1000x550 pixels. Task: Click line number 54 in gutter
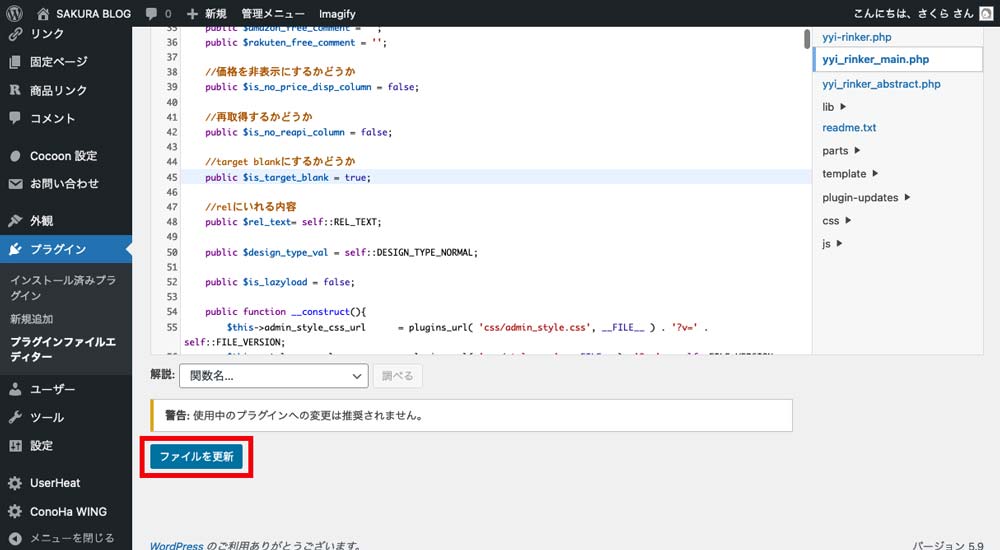[x=172, y=312]
